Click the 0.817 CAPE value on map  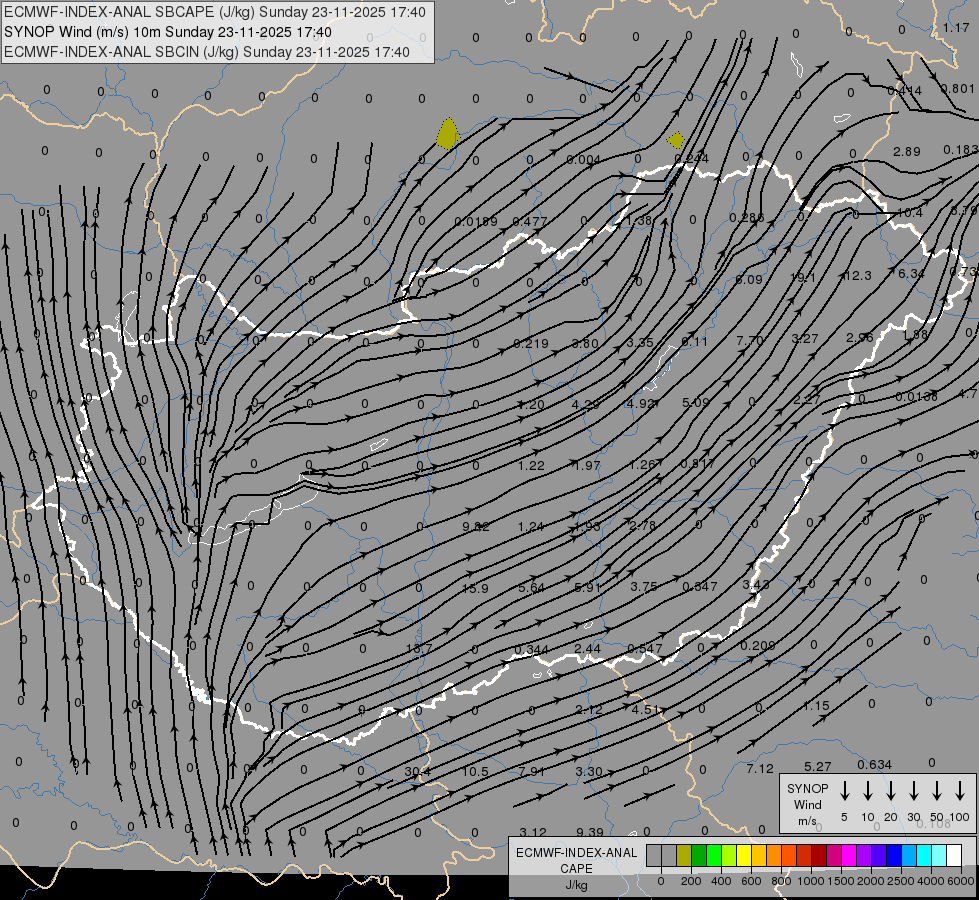click(697, 463)
